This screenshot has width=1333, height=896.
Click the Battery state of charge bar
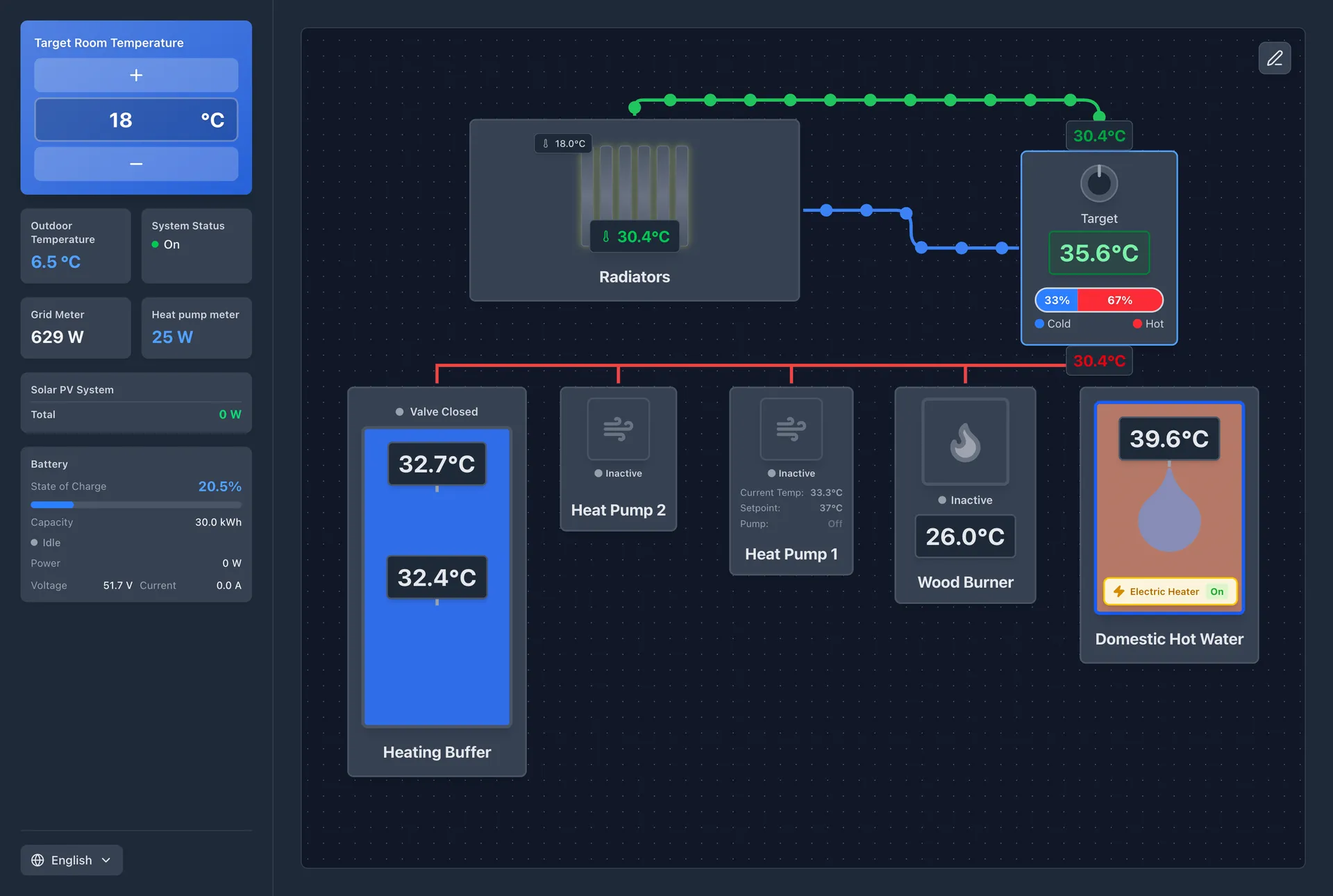(136, 505)
